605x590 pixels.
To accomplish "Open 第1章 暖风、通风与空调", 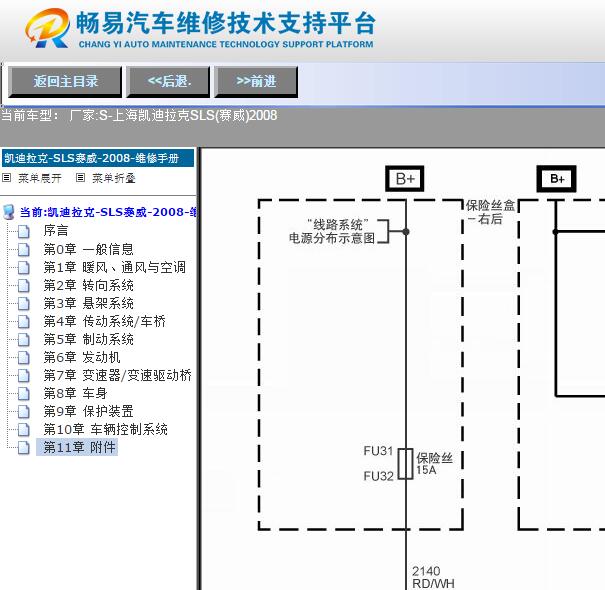I will click(115, 267).
